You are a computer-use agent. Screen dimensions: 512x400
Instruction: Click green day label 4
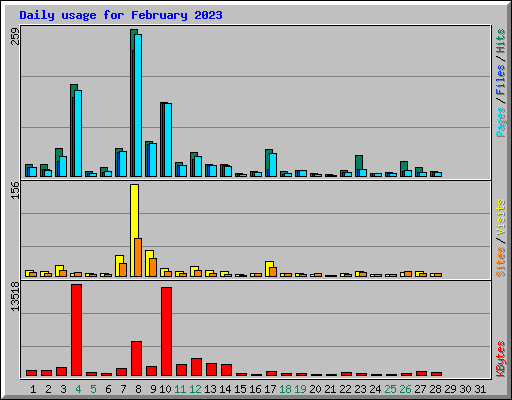click(78, 389)
